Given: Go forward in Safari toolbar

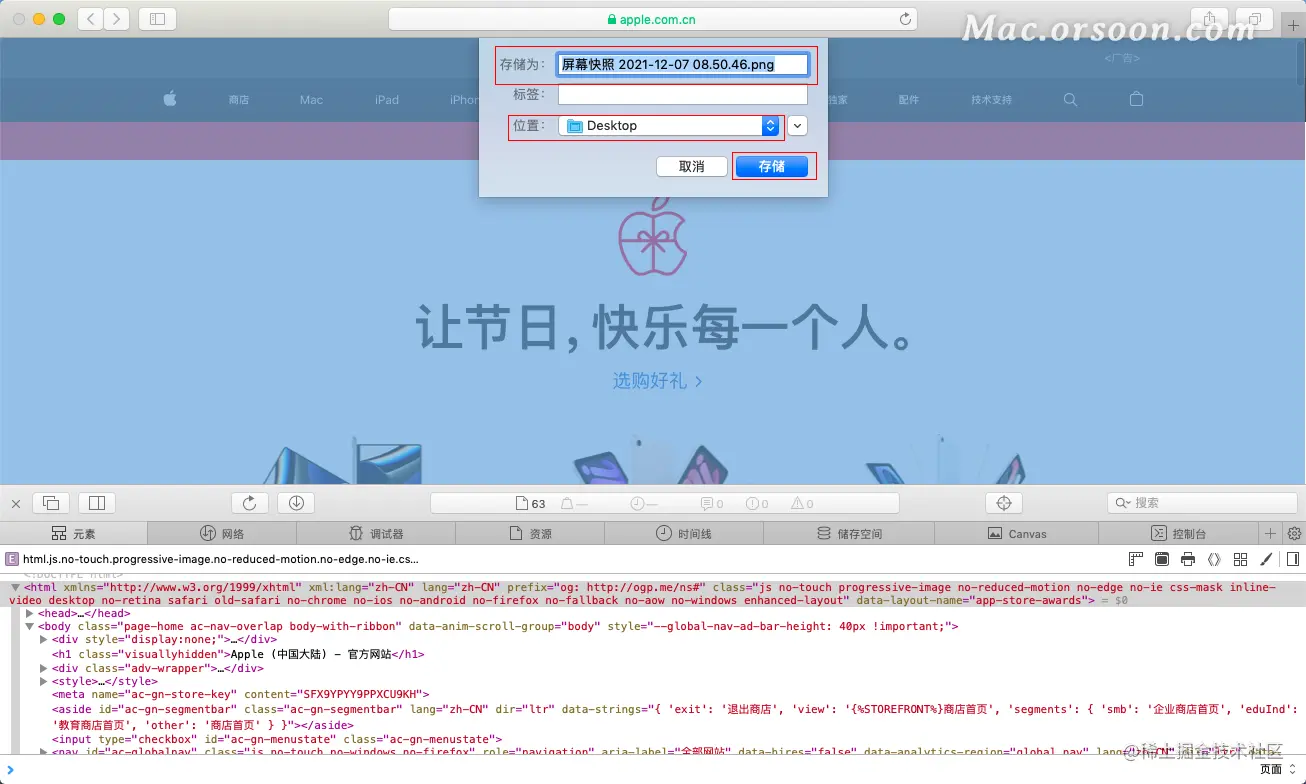Looking at the screenshot, I should click(117, 18).
